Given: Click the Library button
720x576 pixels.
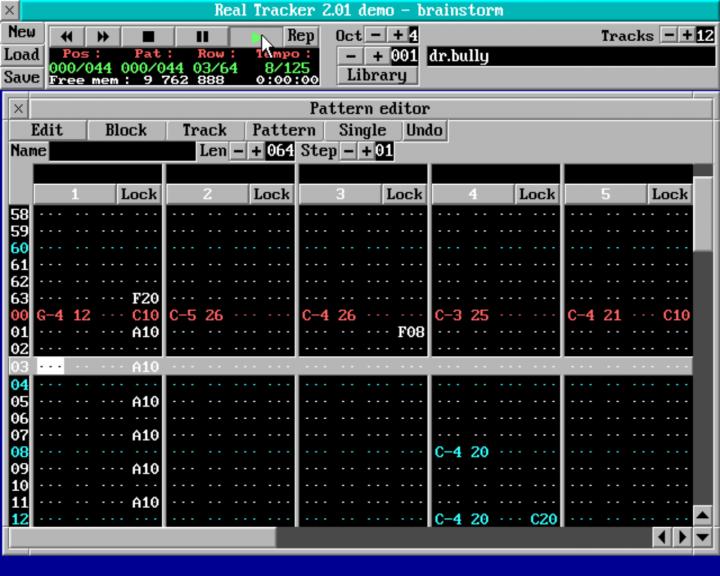Looking at the screenshot, I should [376, 75].
